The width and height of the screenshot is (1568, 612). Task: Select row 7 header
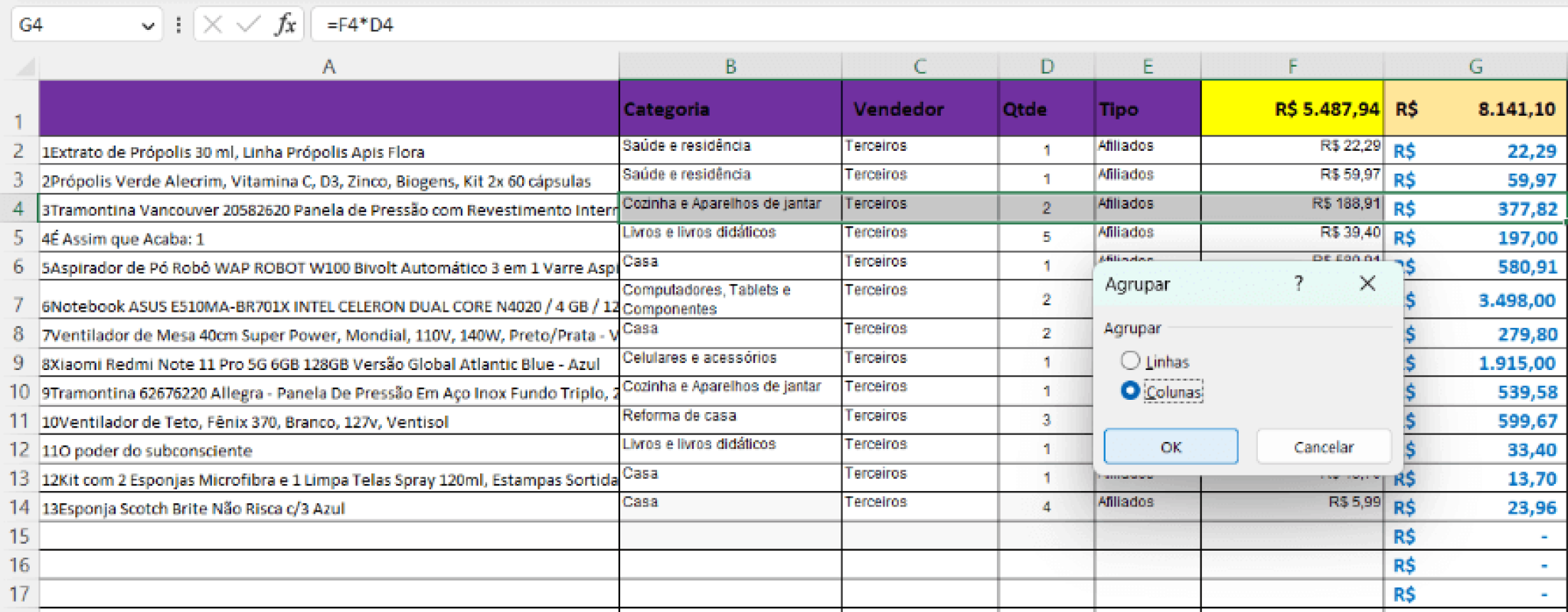click(x=19, y=304)
